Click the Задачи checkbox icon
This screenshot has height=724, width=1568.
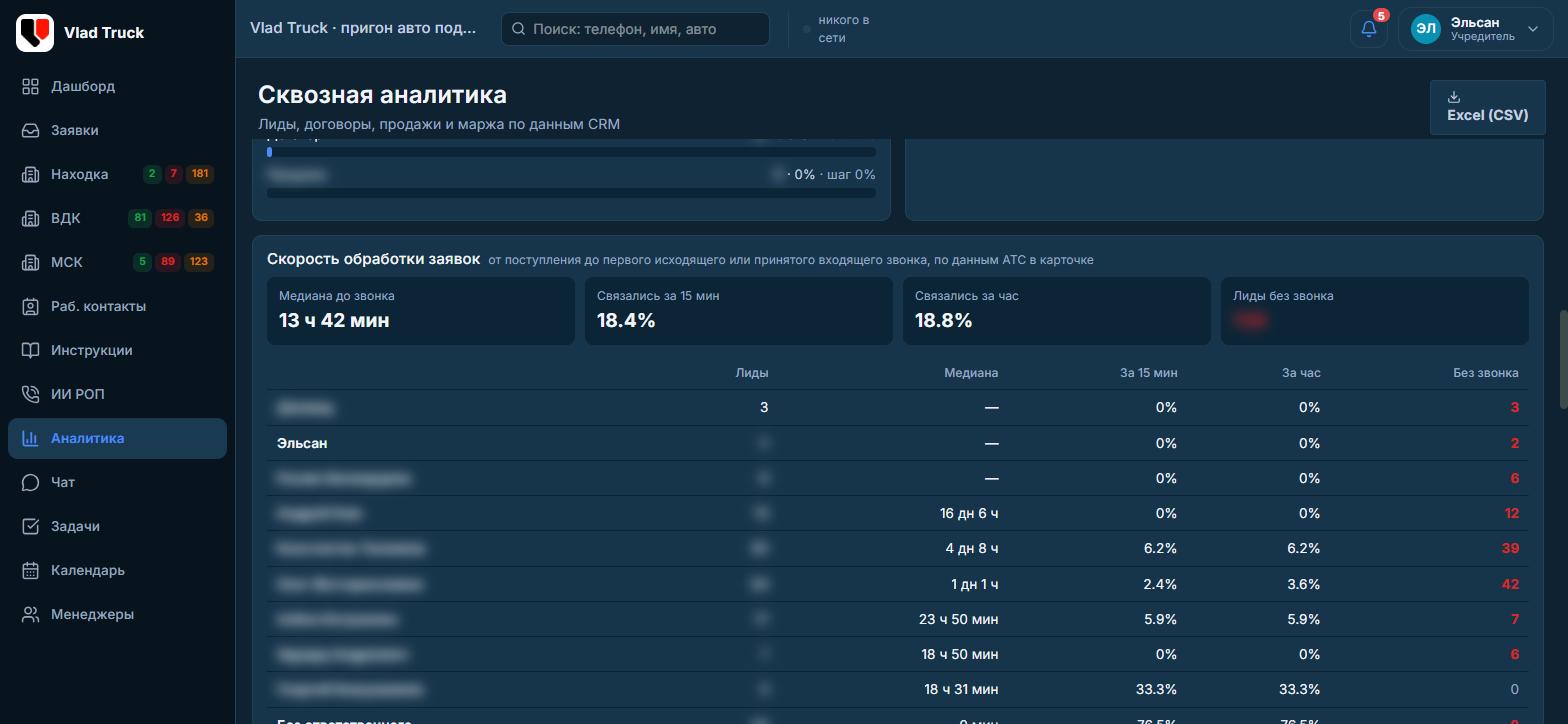point(31,527)
